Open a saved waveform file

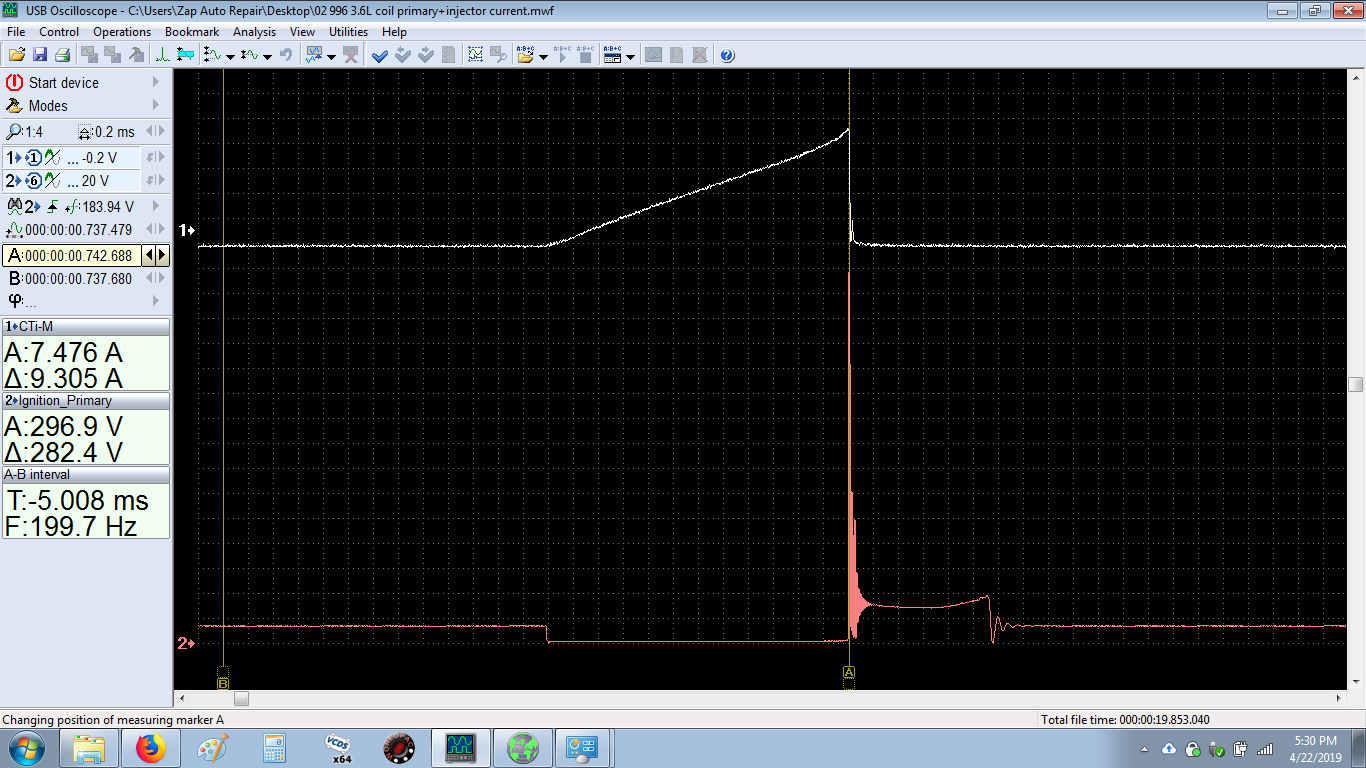[x=17, y=54]
